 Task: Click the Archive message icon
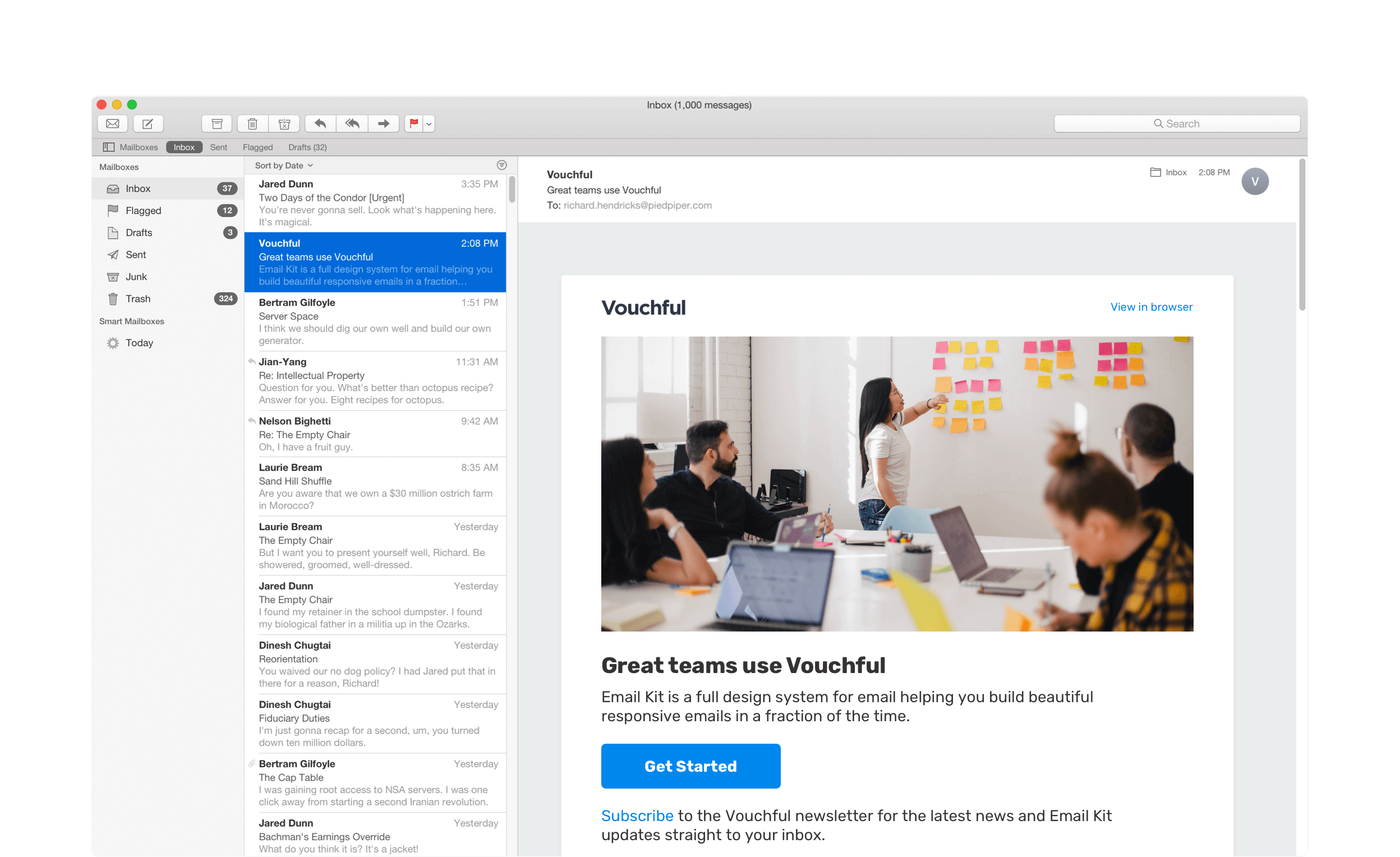[x=216, y=123]
